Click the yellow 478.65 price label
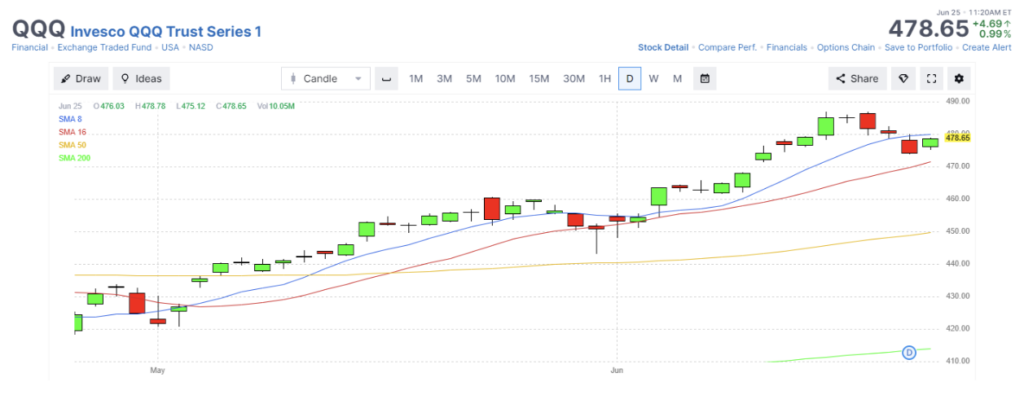Image resolution: width=1024 pixels, height=404 pixels. point(959,137)
